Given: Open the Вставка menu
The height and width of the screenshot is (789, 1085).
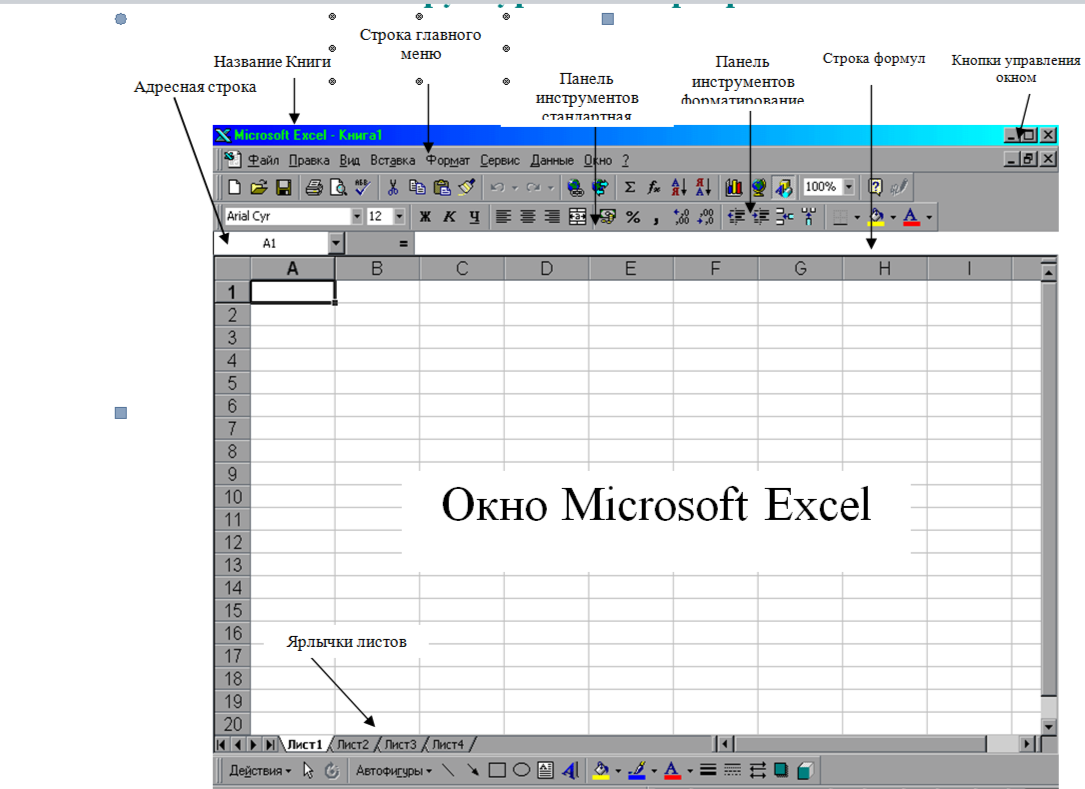Looking at the screenshot, I should (x=392, y=161).
